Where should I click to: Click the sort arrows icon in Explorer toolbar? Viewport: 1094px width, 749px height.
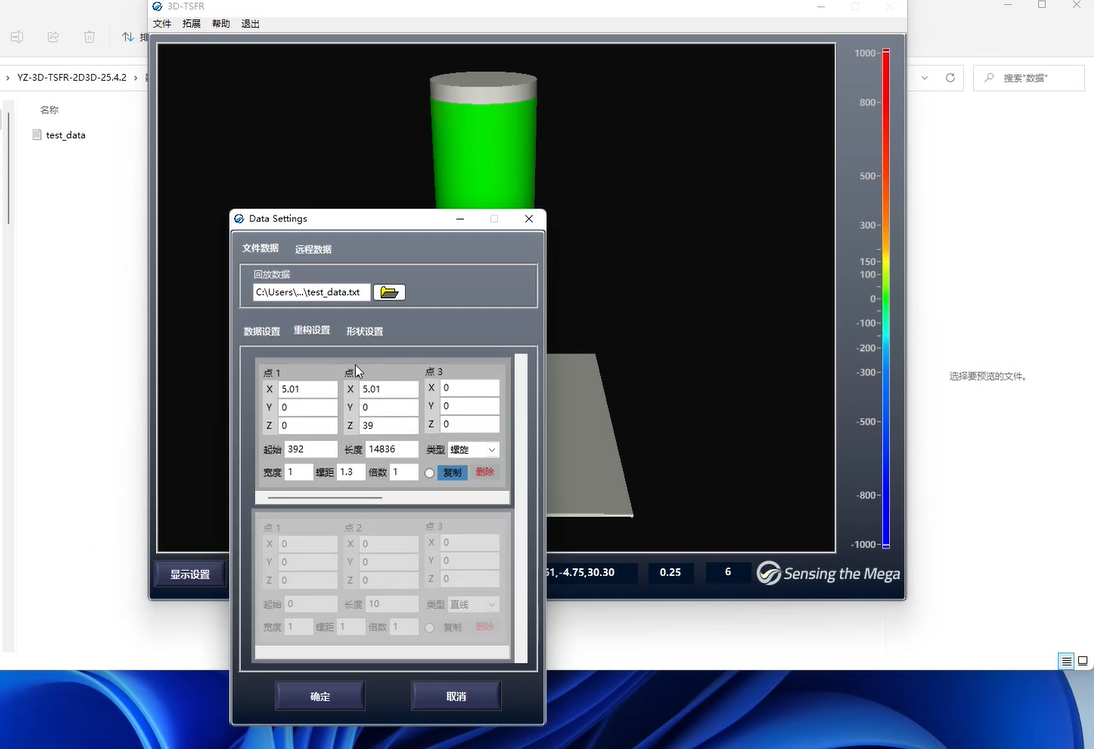128,37
